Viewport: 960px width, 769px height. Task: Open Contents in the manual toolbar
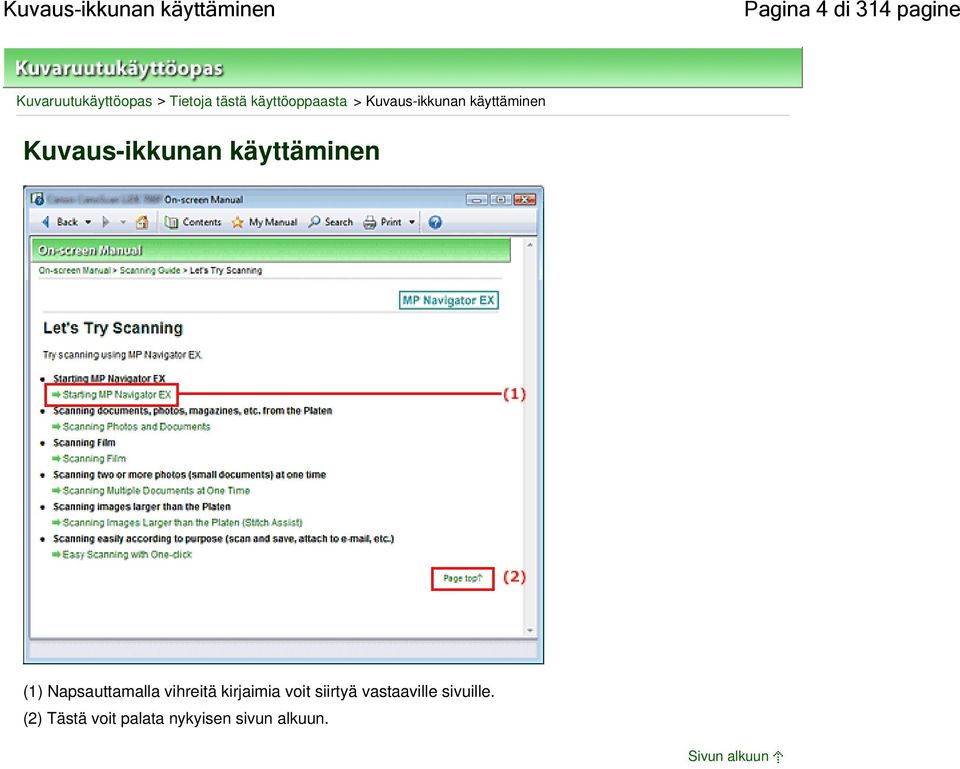[x=193, y=222]
